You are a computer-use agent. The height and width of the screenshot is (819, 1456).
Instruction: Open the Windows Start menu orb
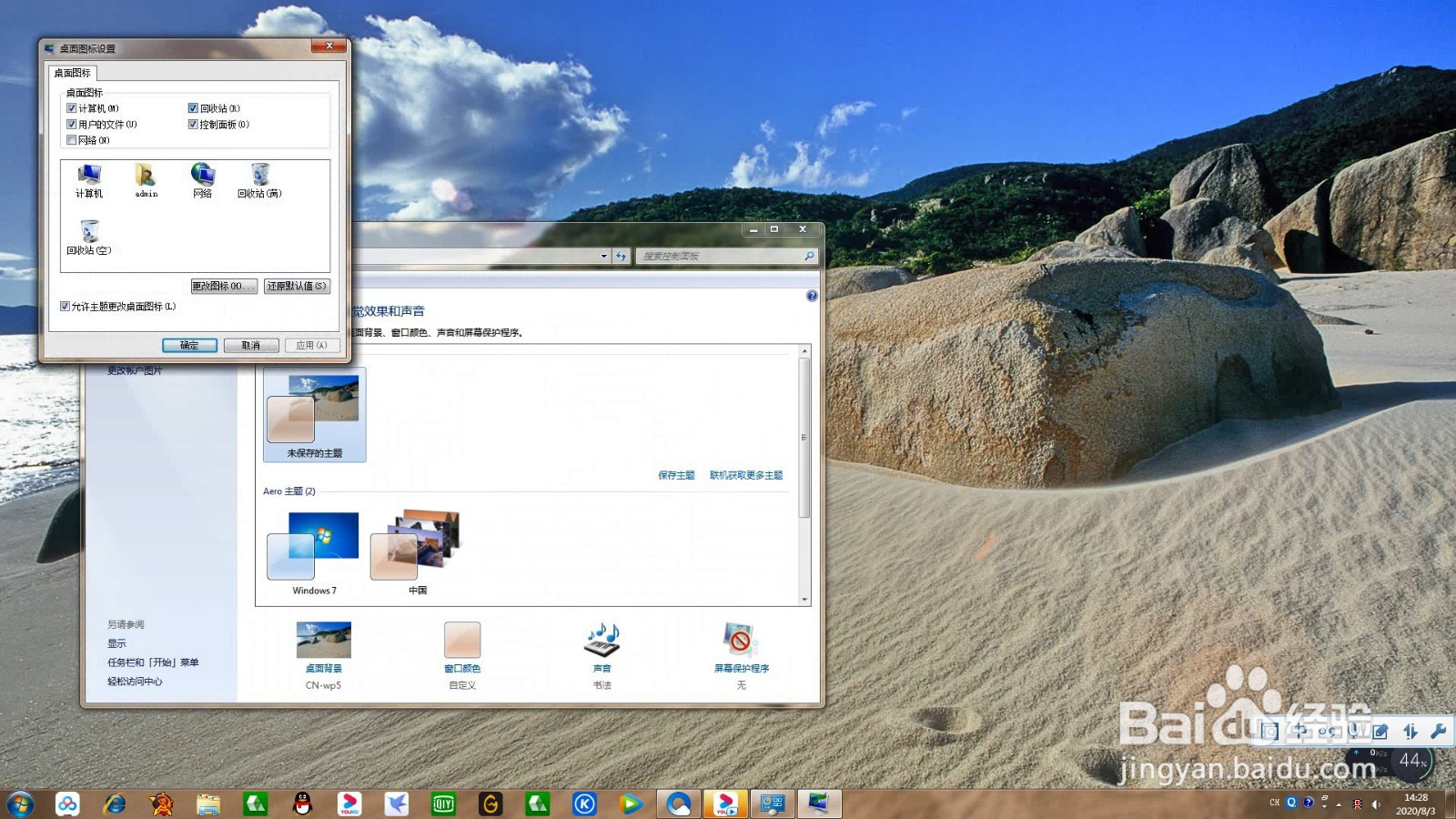point(20,804)
